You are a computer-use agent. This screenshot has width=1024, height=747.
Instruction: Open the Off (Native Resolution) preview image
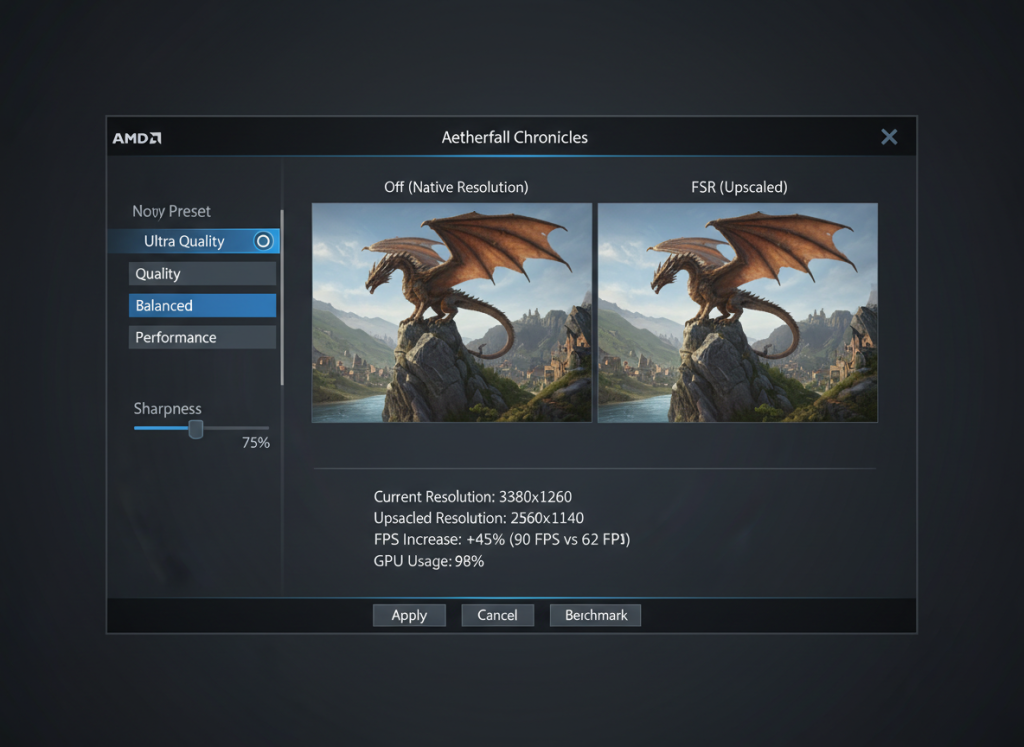pyautogui.click(x=452, y=313)
